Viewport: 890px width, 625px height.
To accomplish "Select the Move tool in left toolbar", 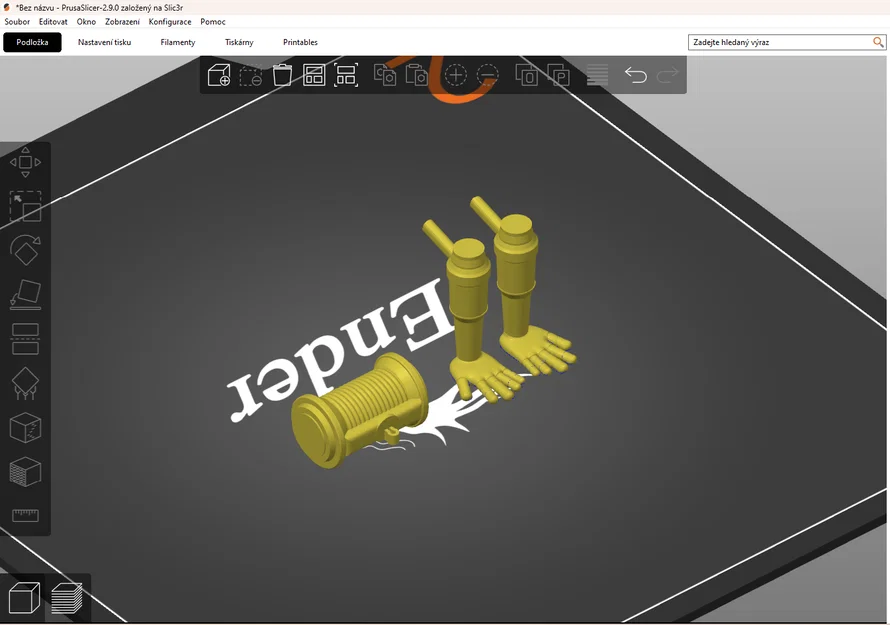I will point(26,162).
